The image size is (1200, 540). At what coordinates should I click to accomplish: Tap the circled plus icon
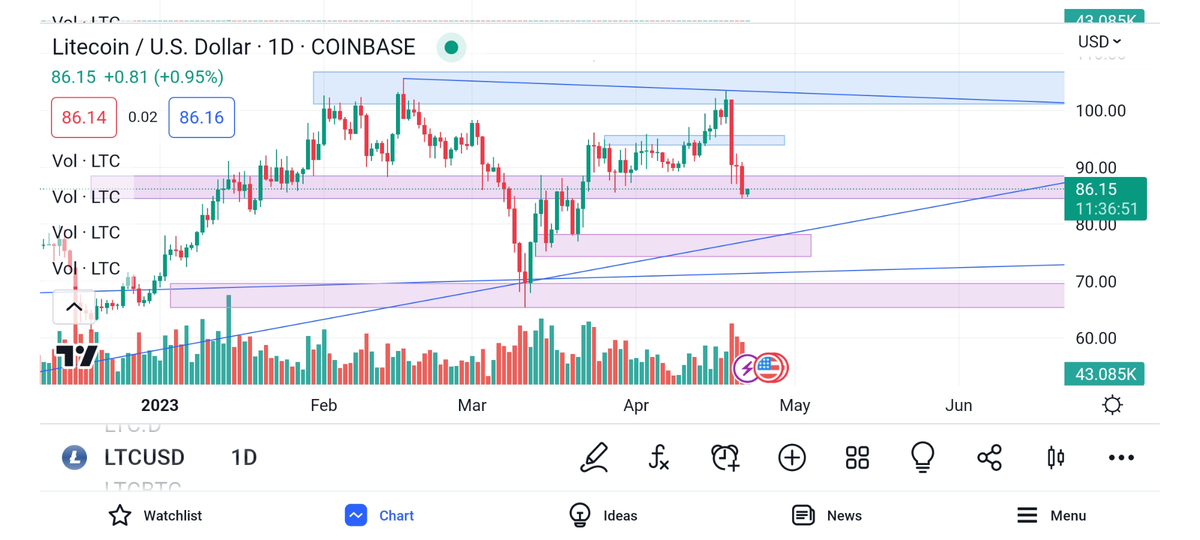coord(792,458)
